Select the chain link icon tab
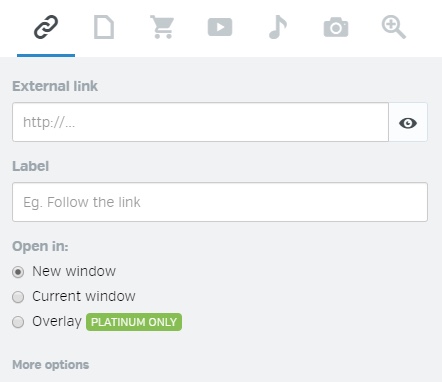Image resolution: width=442 pixels, height=382 pixels. [46, 27]
